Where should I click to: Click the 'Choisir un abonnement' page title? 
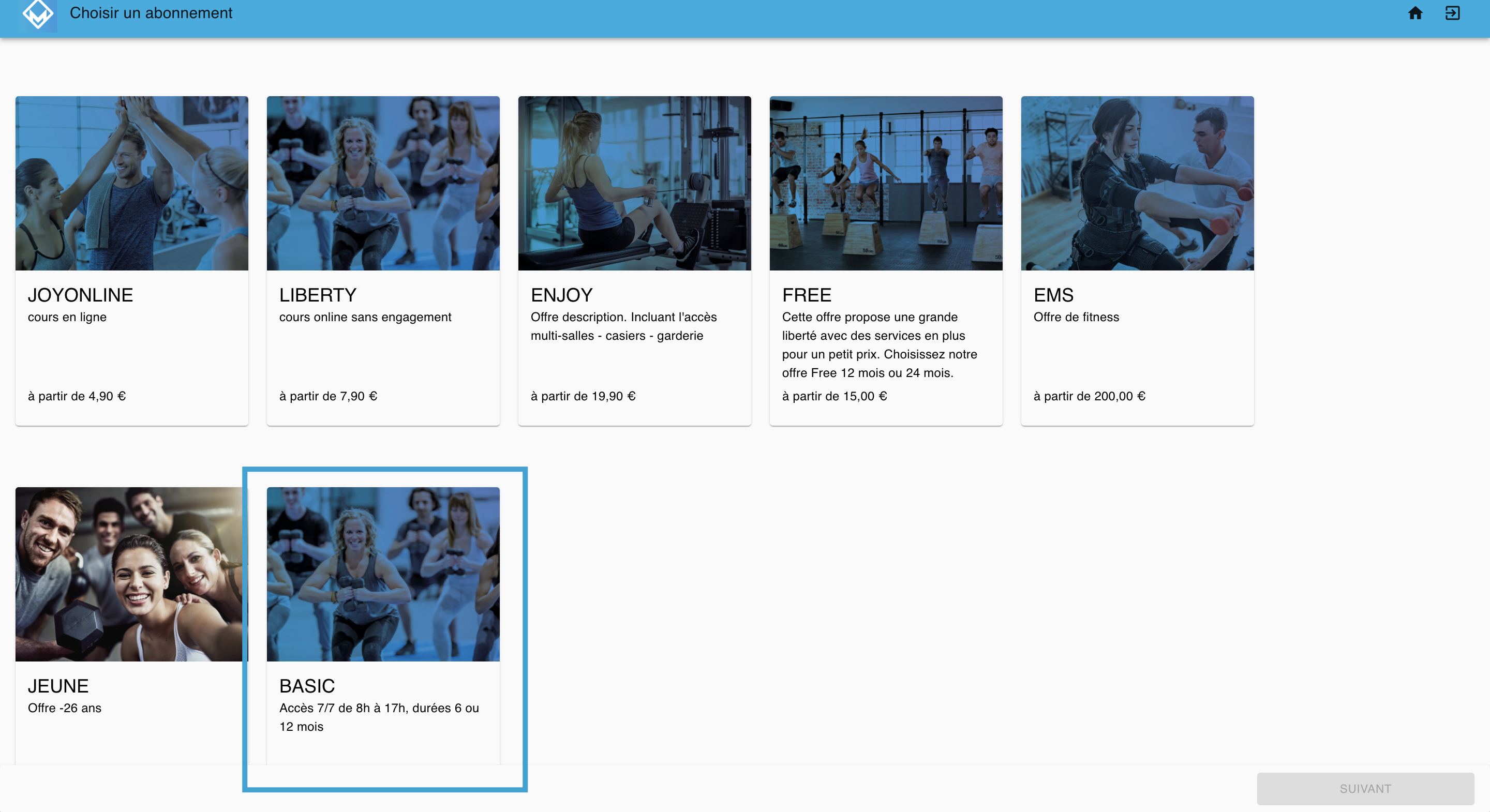151,13
